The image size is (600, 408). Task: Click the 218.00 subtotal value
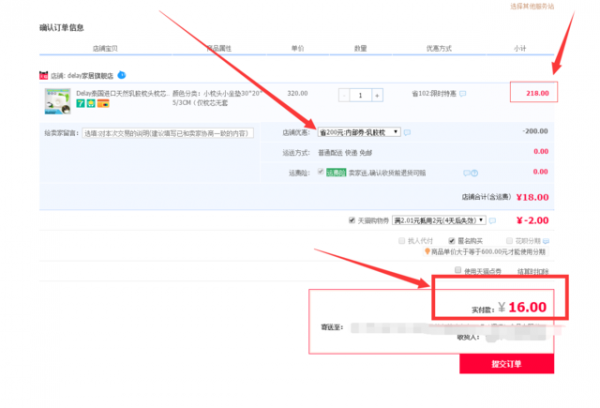click(x=537, y=93)
